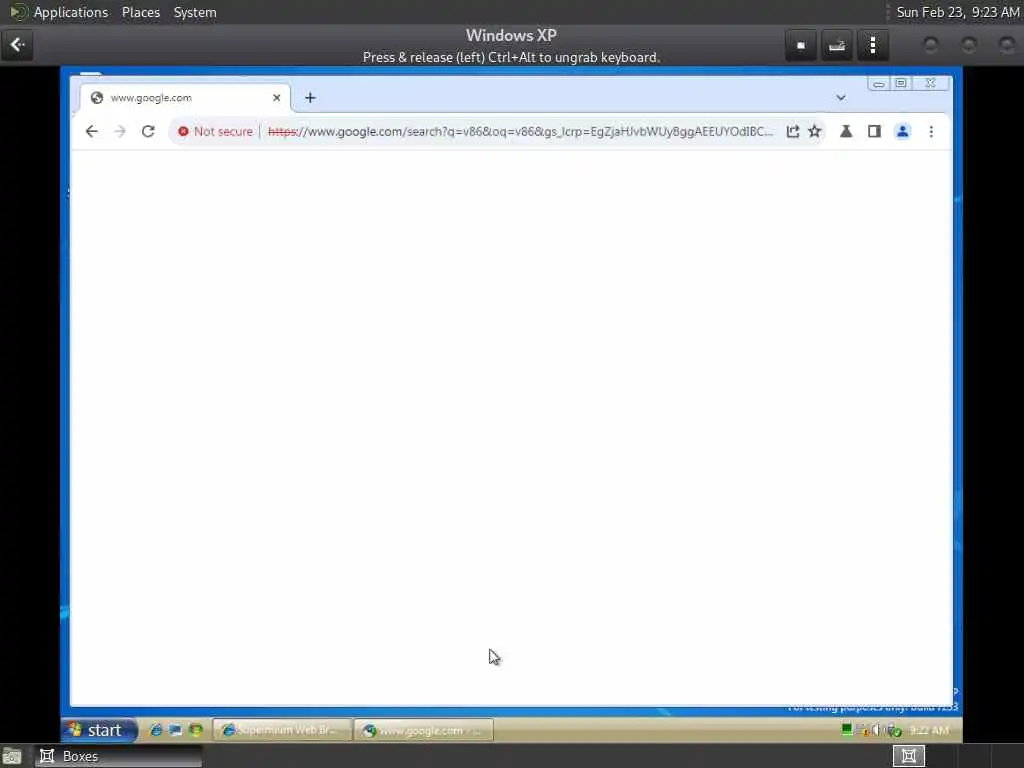Viewport: 1024px width, 768px height.
Task: Go back in the Boxes VM view
Action: click(17, 45)
